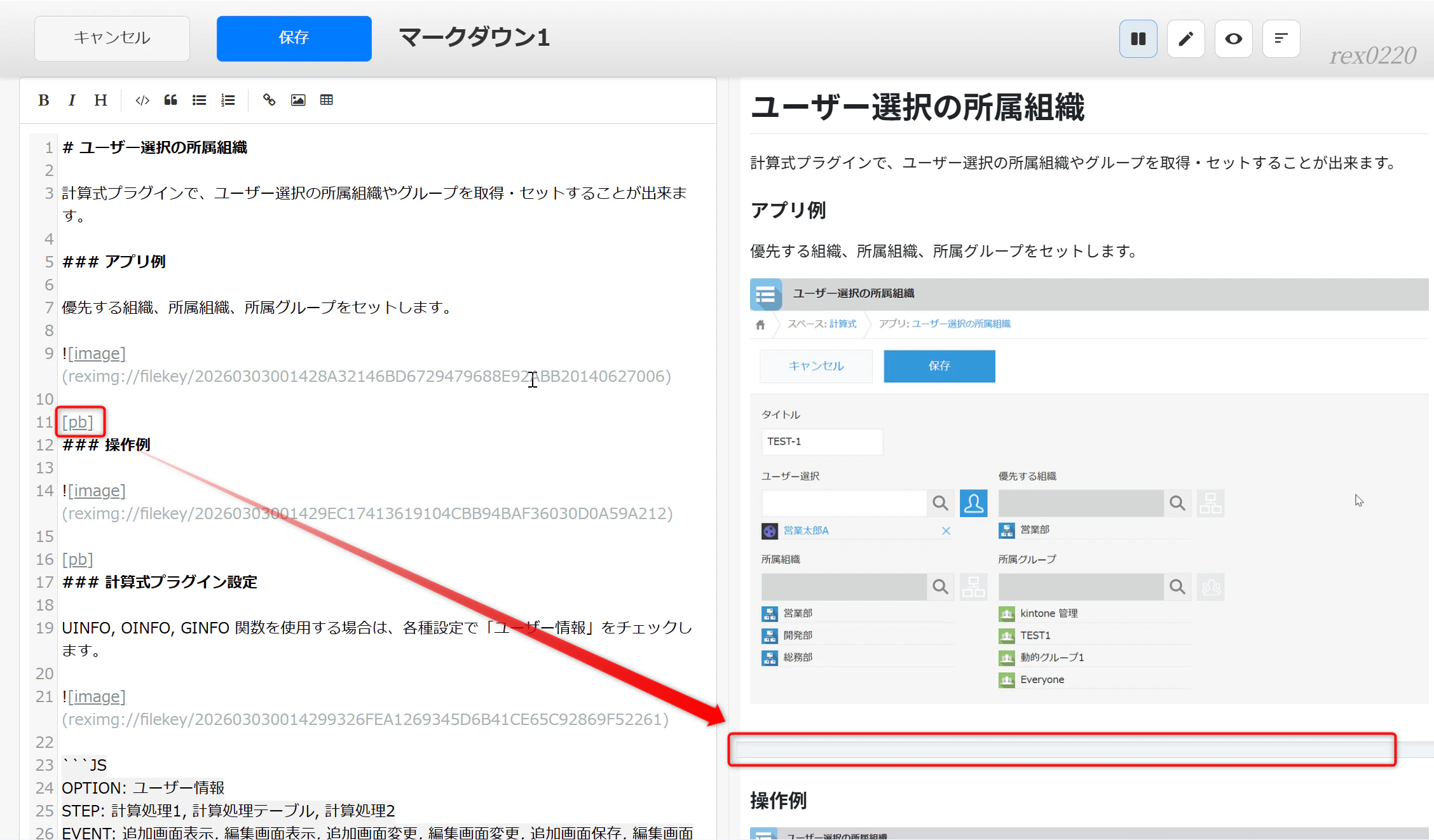Image resolution: width=1434 pixels, height=840 pixels.
Task: Click the キャンセル button in the top header
Action: click(112, 38)
